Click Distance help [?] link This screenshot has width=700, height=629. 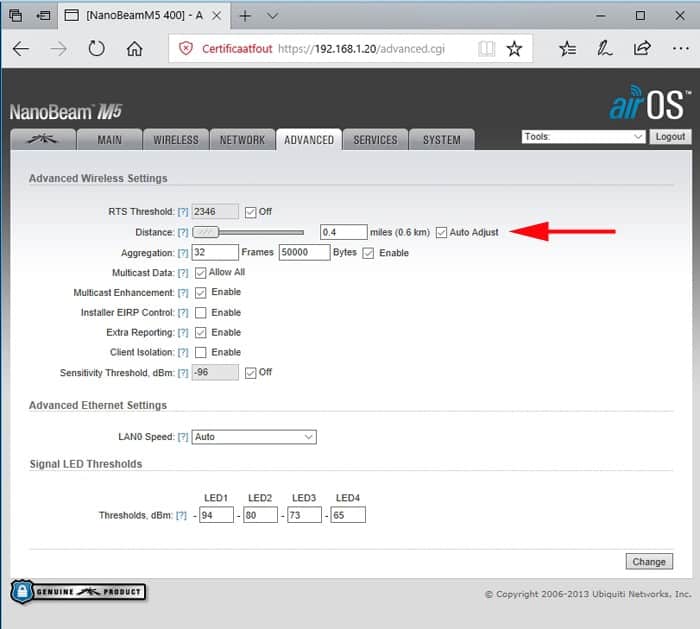click(x=183, y=233)
